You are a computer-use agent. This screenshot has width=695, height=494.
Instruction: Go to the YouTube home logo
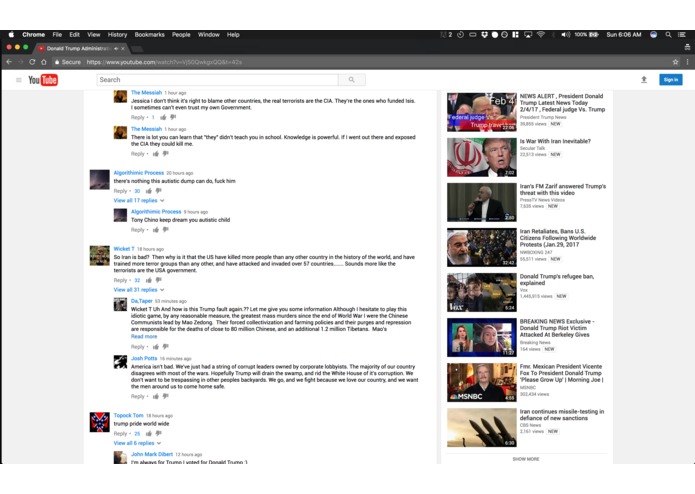(43, 80)
